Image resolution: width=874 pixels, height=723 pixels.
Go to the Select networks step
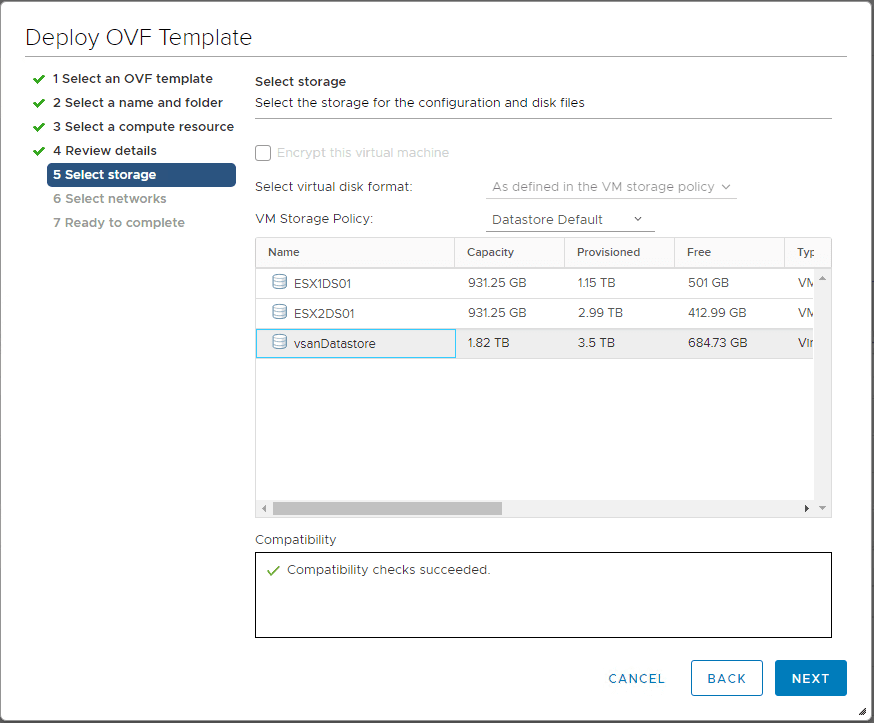click(110, 198)
